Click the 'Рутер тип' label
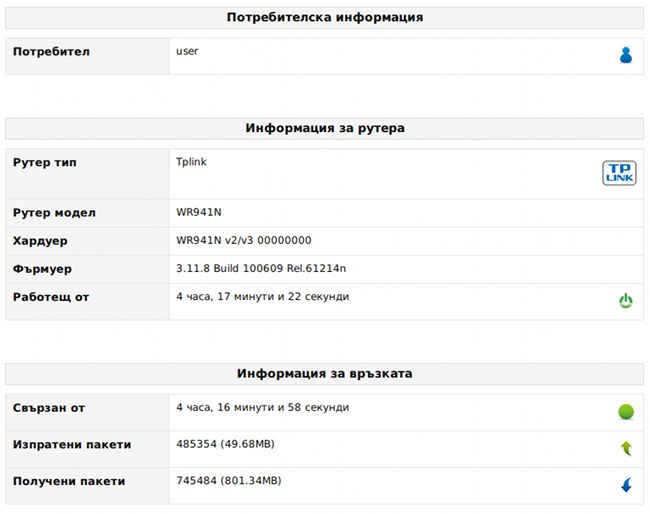 click(45, 162)
